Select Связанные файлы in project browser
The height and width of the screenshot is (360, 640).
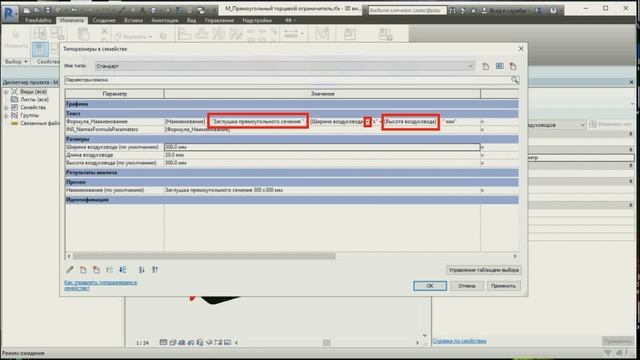click(40, 123)
